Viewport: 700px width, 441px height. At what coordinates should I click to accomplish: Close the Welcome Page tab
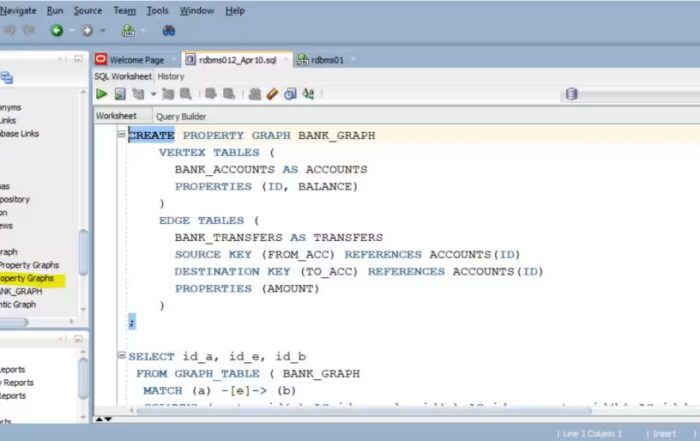point(173,59)
